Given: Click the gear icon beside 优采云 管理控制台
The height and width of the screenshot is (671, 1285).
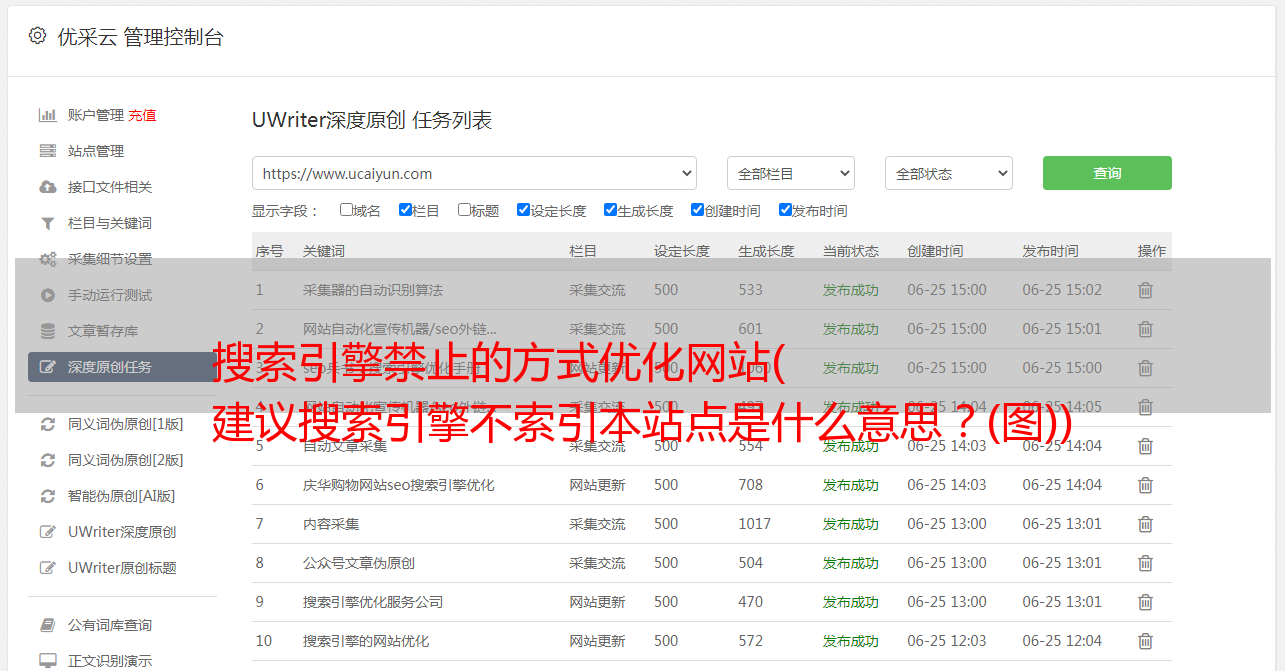Looking at the screenshot, I should pos(37,36).
